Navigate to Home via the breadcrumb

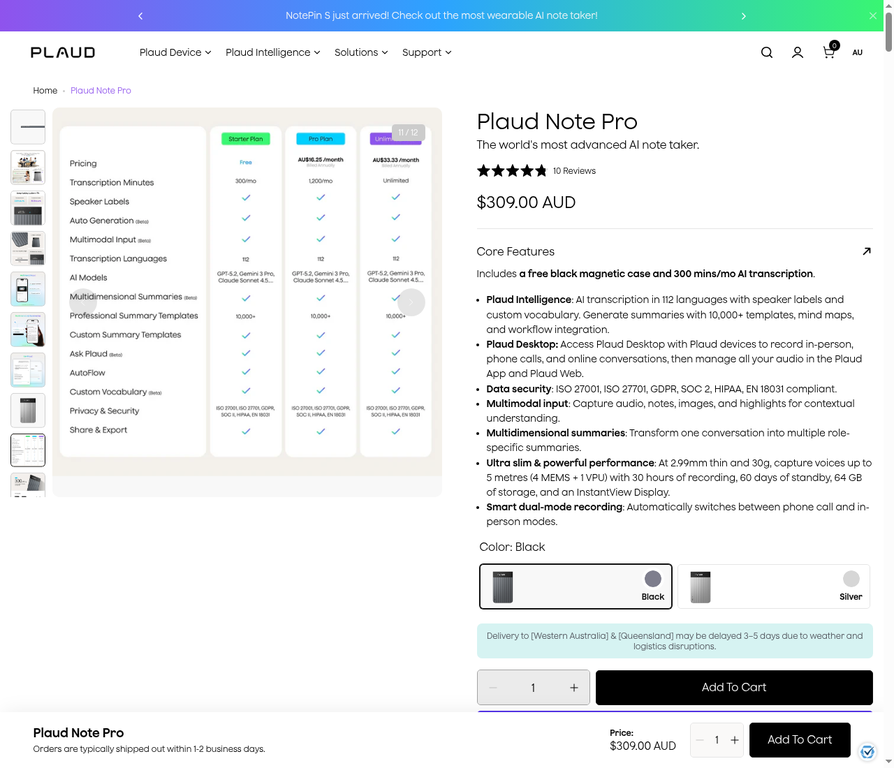45,90
